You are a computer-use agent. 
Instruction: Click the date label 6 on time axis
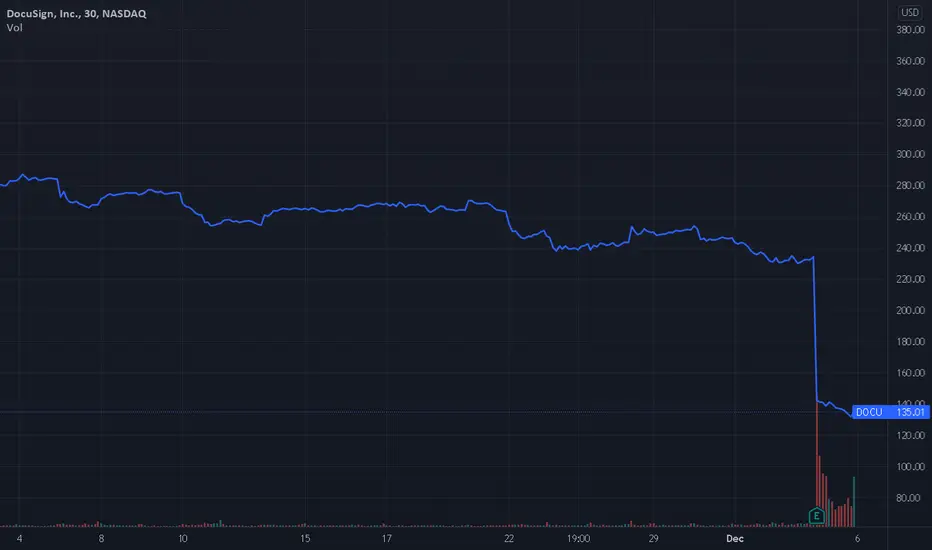tap(857, 539)
